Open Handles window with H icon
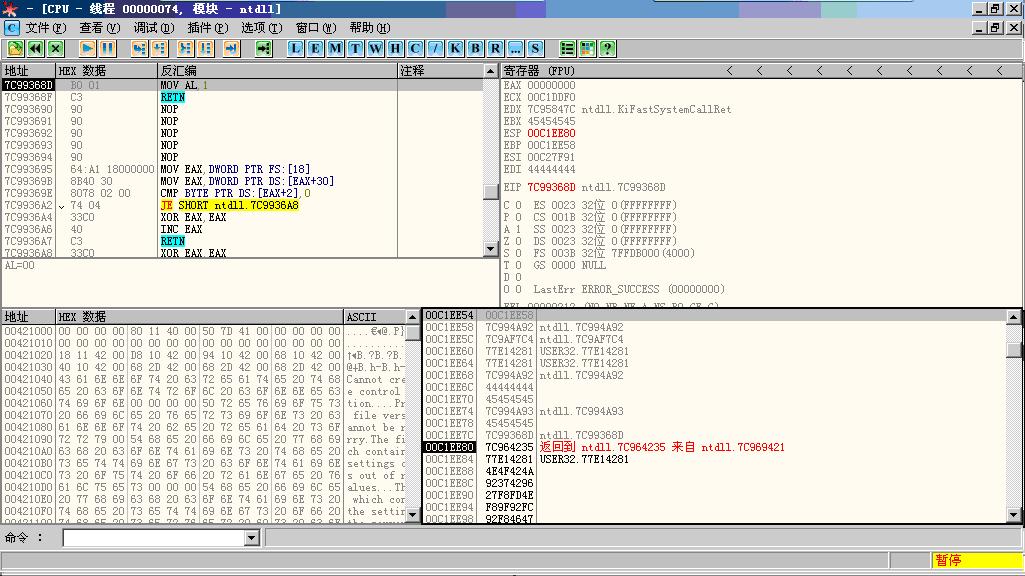Viewport: 1025px width, 576px height. tap(395, 48)
